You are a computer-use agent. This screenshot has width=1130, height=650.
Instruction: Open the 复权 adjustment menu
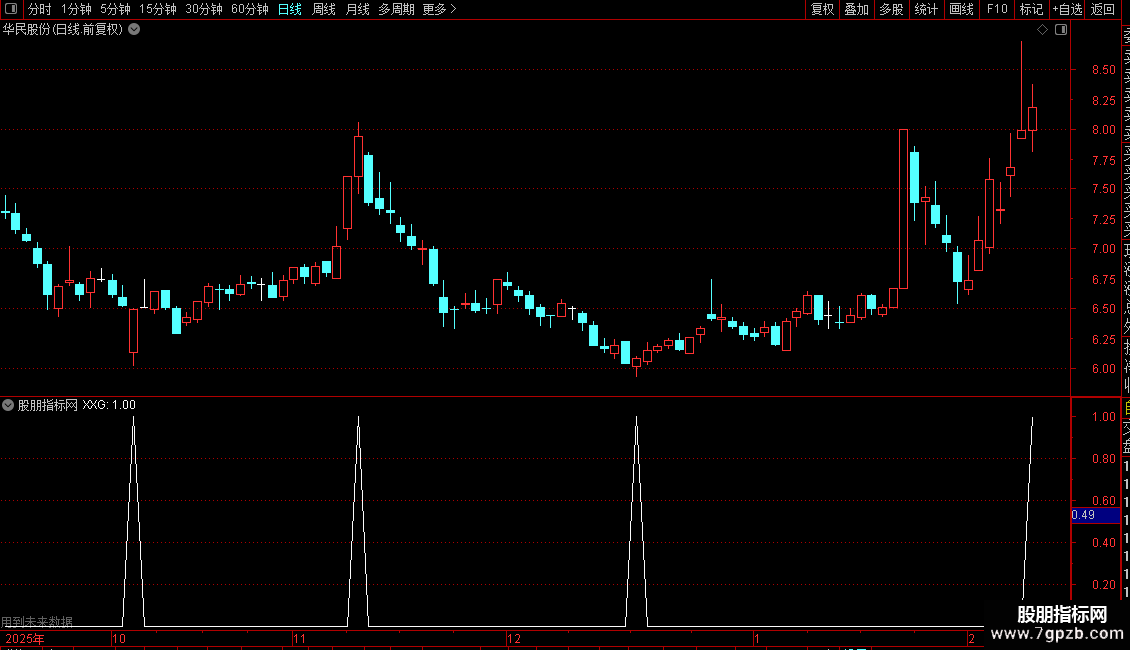click(822, 9)
